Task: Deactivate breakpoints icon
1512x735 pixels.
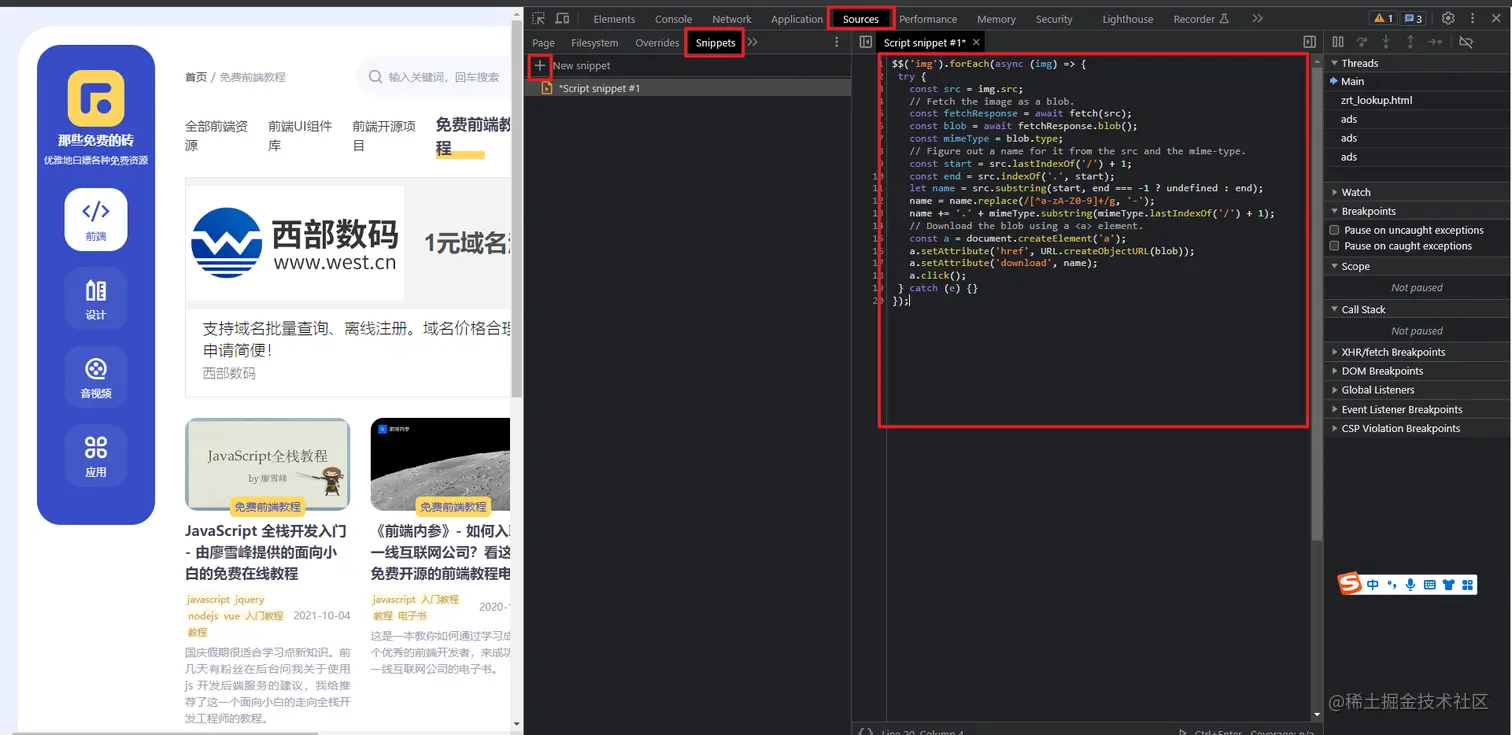Action: coord(1466,42)
